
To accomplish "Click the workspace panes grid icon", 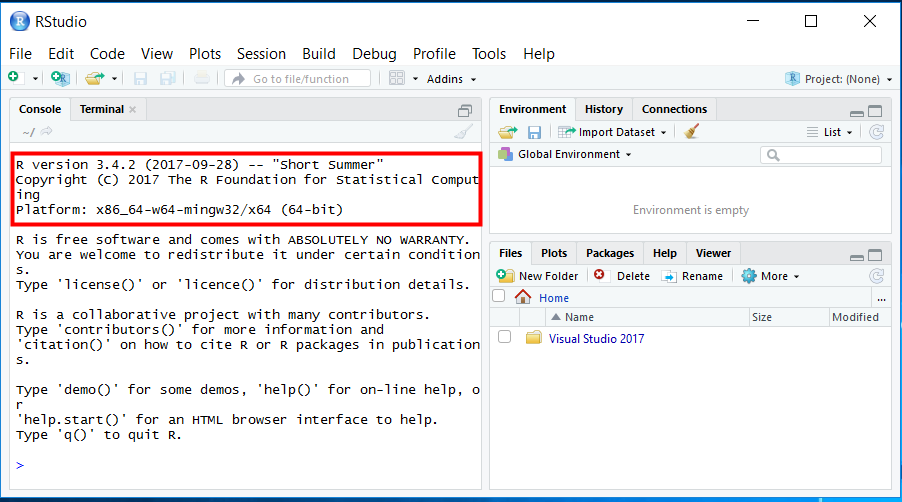I will click(x=397, y=78).
